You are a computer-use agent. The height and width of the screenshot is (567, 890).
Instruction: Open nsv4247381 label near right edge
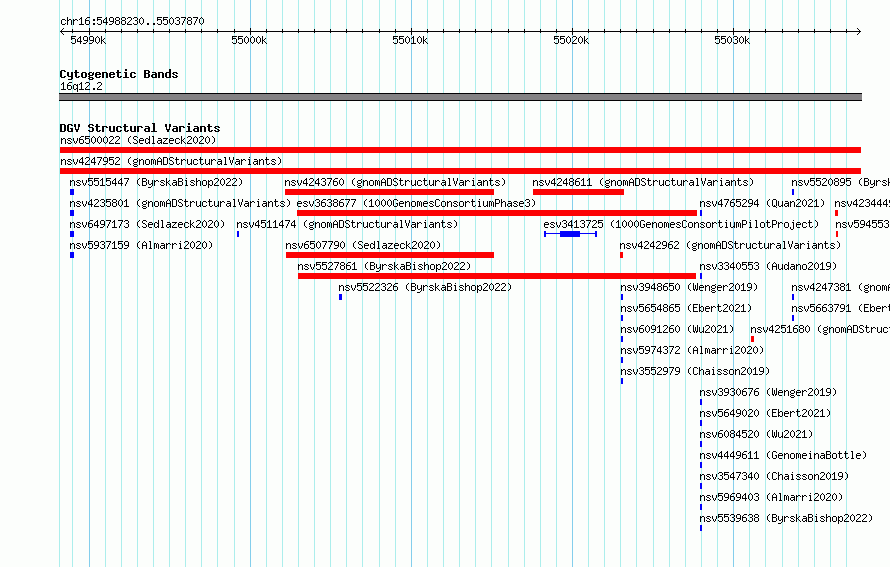click(x=841, y=287)
